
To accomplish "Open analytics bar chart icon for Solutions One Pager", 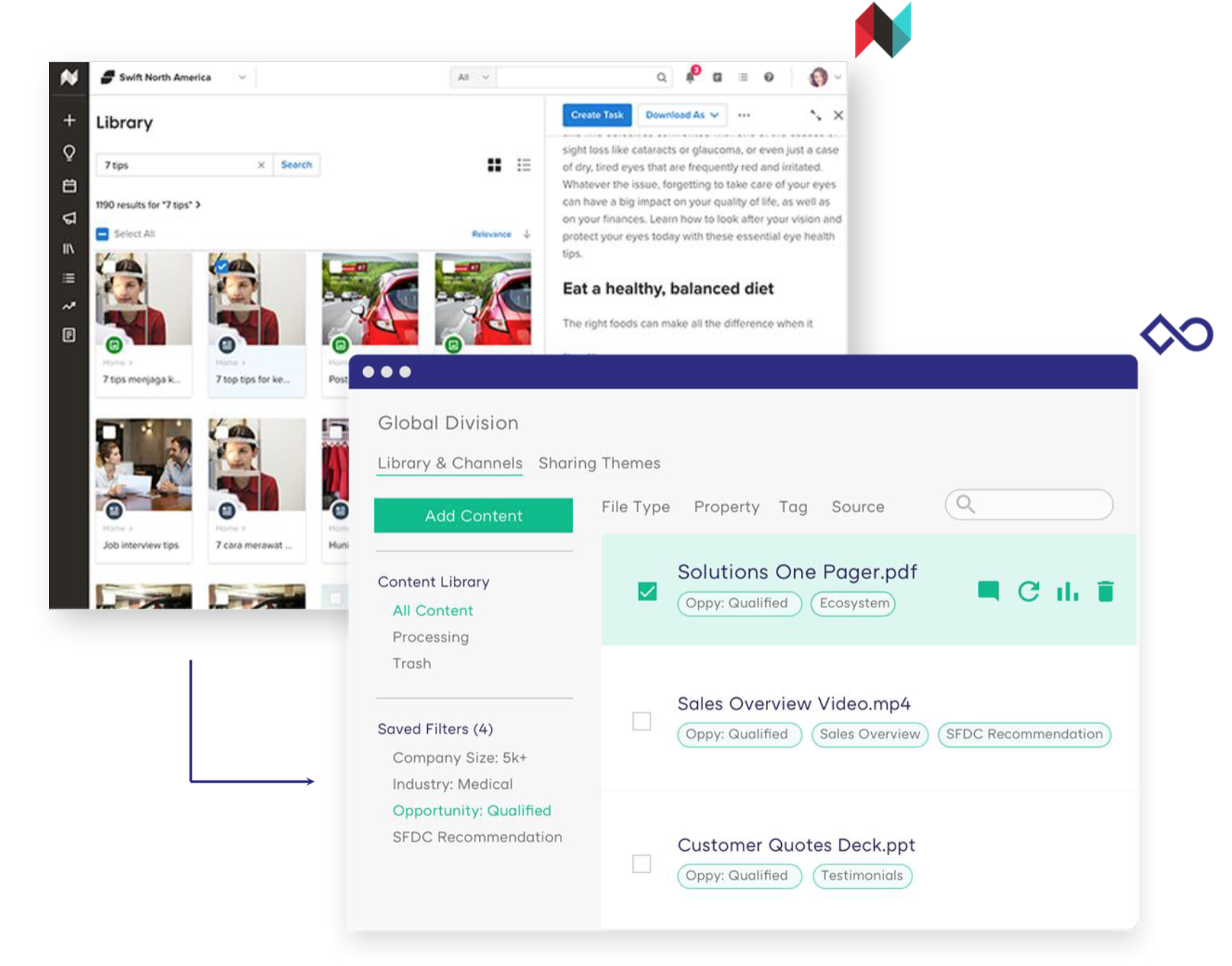I will (1067, 591).
